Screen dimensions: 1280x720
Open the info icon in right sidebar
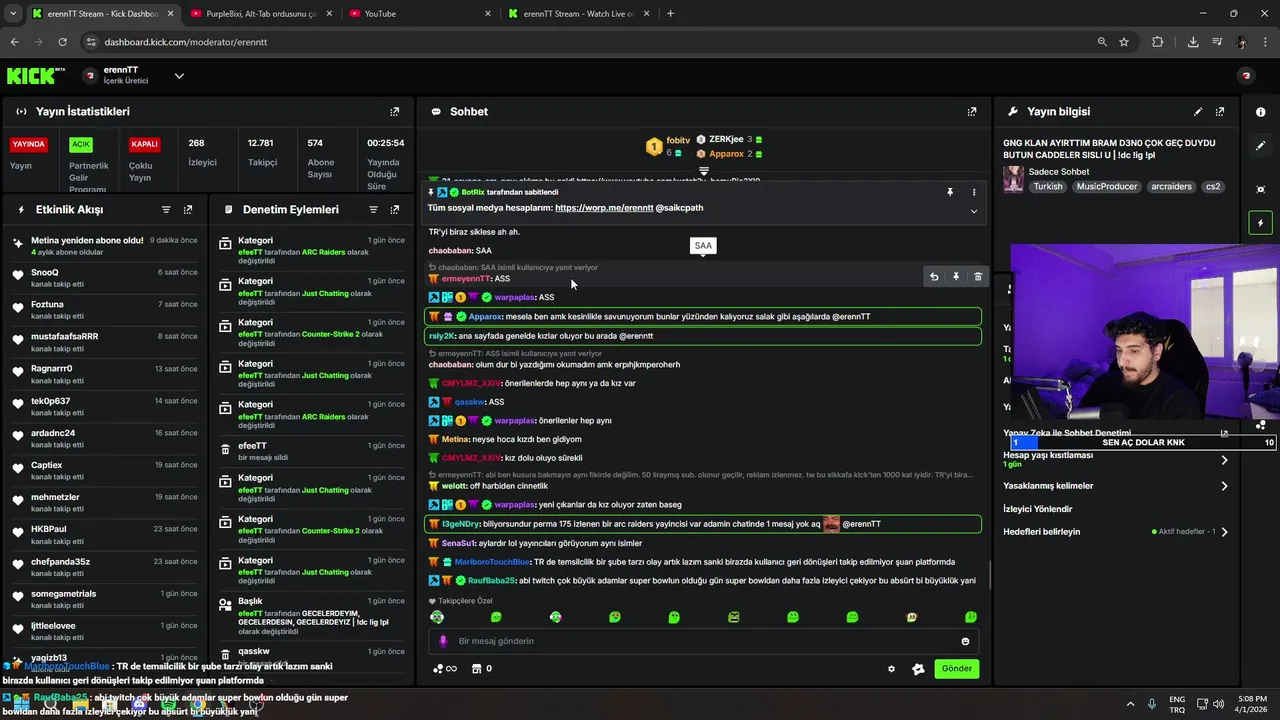(x=1260, y=112)
